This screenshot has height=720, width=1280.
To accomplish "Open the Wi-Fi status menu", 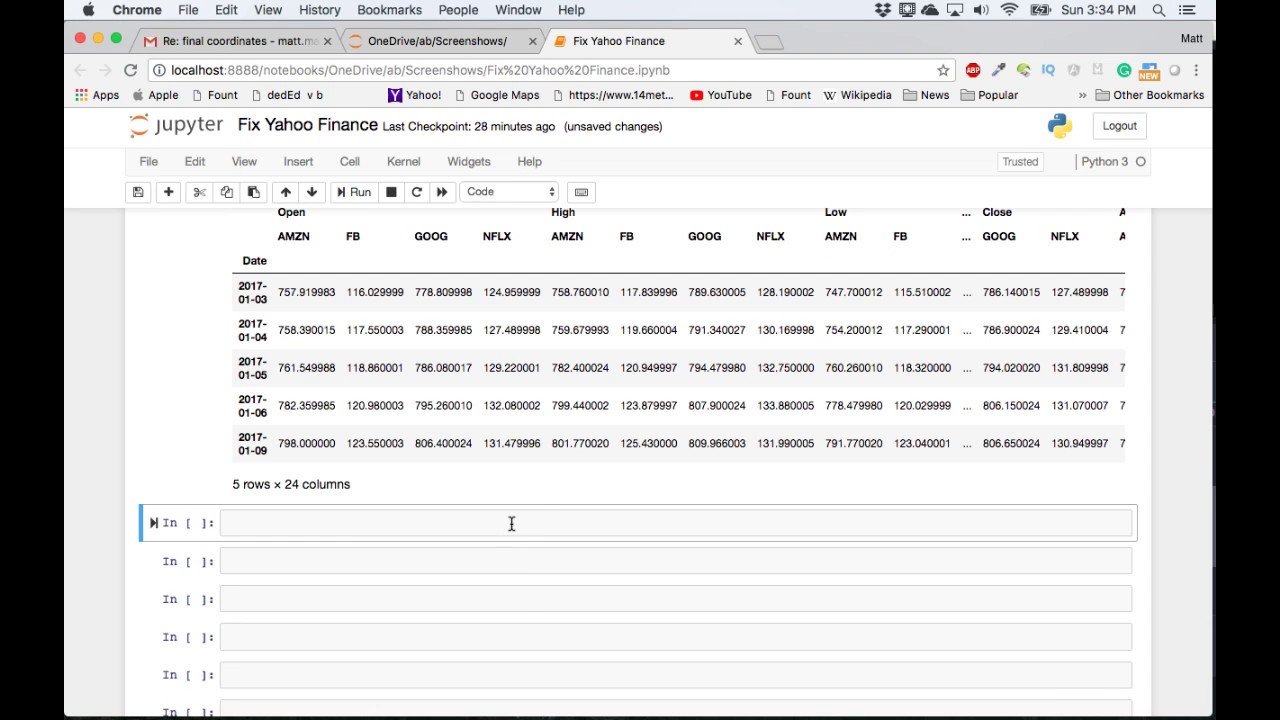I will (1009, 10).
